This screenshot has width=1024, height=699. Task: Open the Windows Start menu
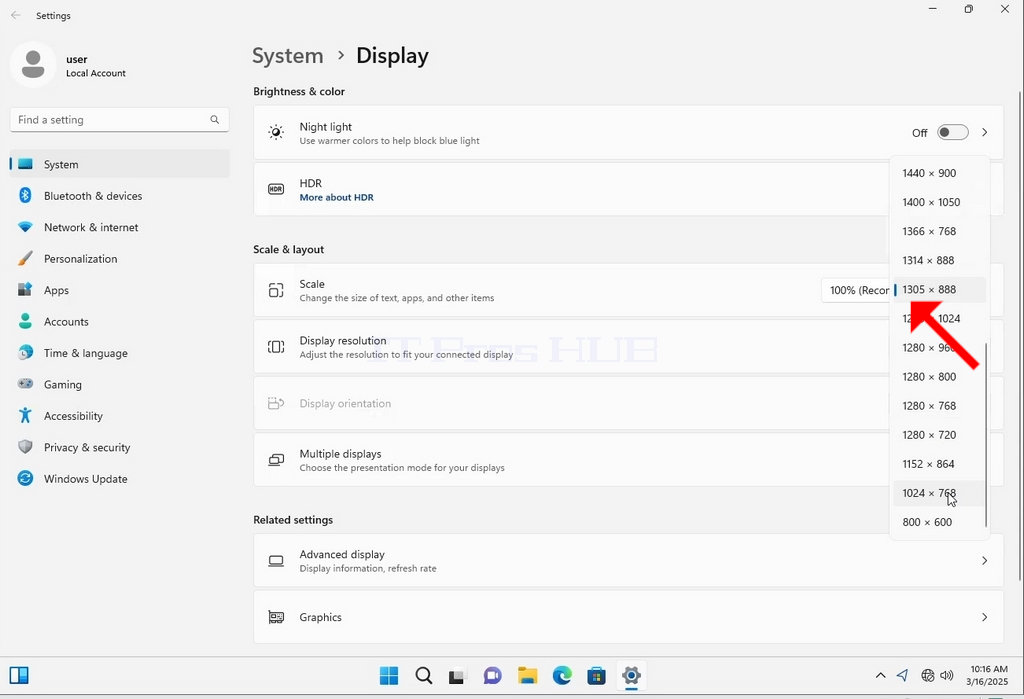coord(389,675)
